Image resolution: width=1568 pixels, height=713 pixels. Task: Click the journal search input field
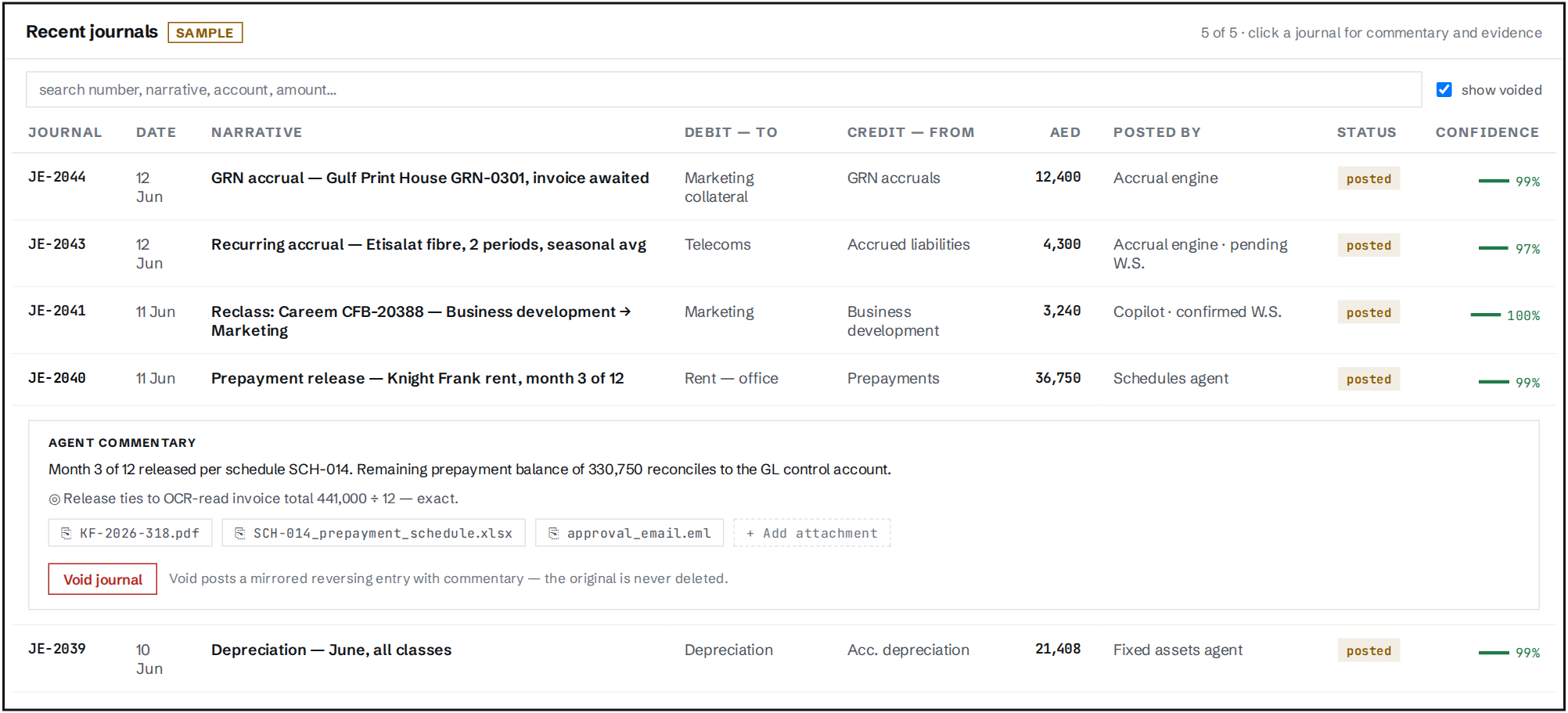pos(724,90)
